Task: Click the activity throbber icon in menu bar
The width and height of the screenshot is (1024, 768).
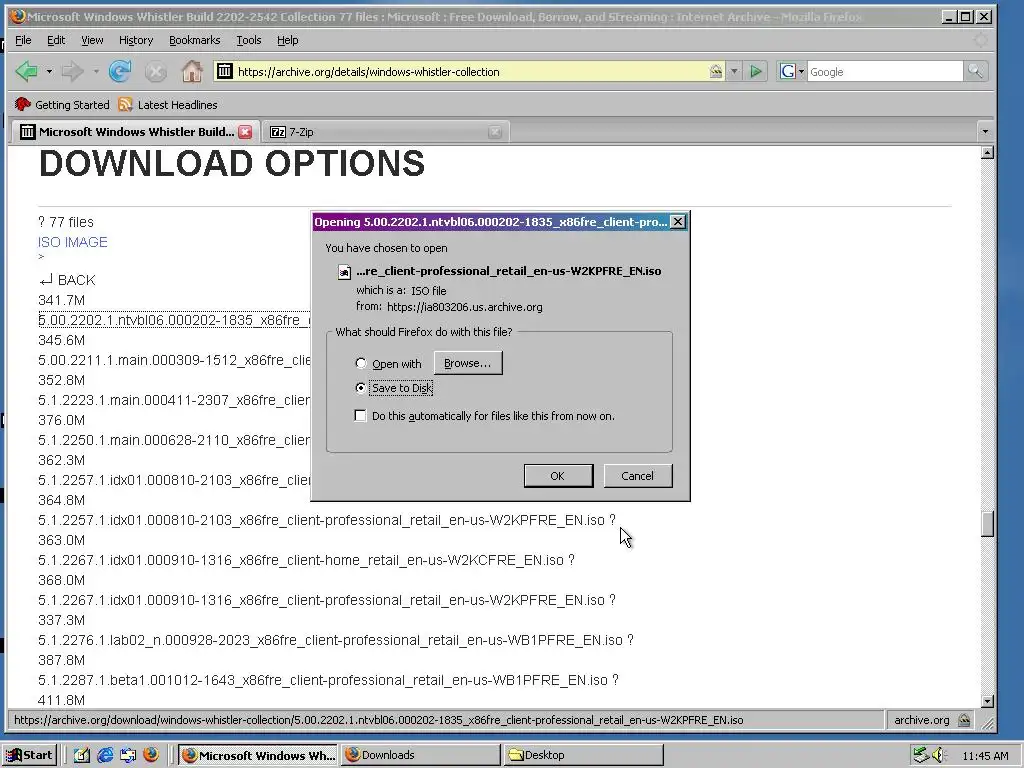Action: tap(980, 40)
